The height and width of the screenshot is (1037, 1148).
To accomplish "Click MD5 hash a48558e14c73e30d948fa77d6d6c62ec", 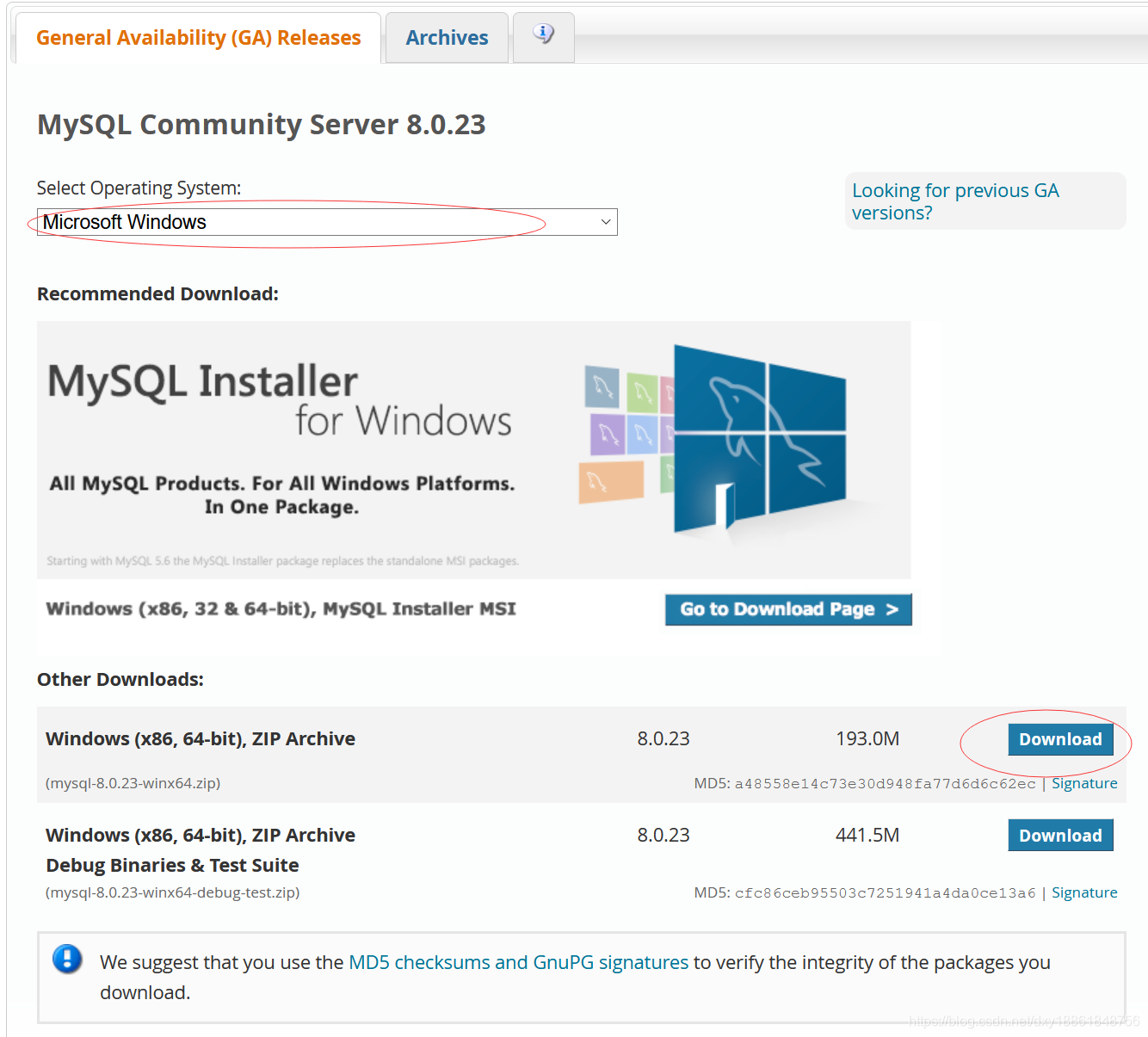I will [885, 783].
